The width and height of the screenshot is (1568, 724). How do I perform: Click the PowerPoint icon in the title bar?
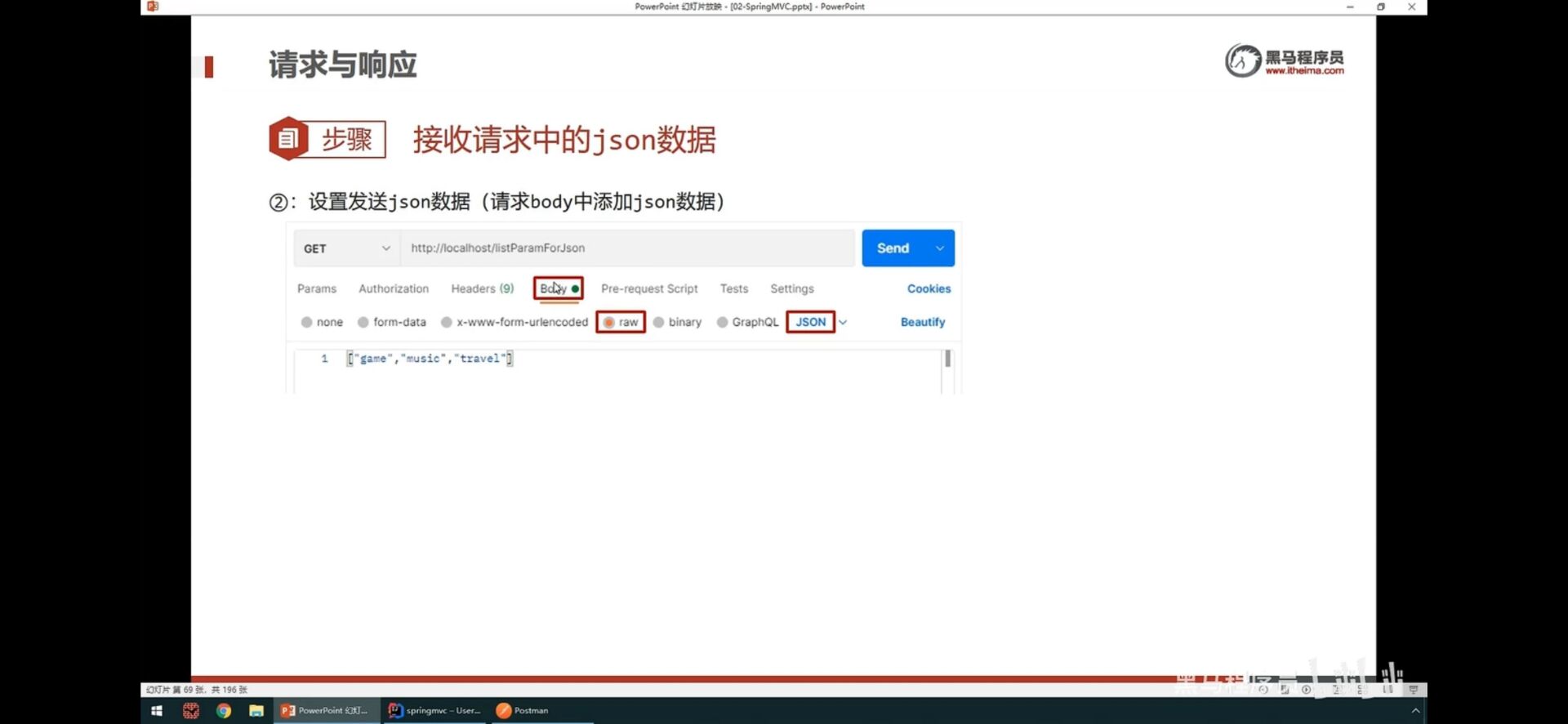click(x=153, y=7)
